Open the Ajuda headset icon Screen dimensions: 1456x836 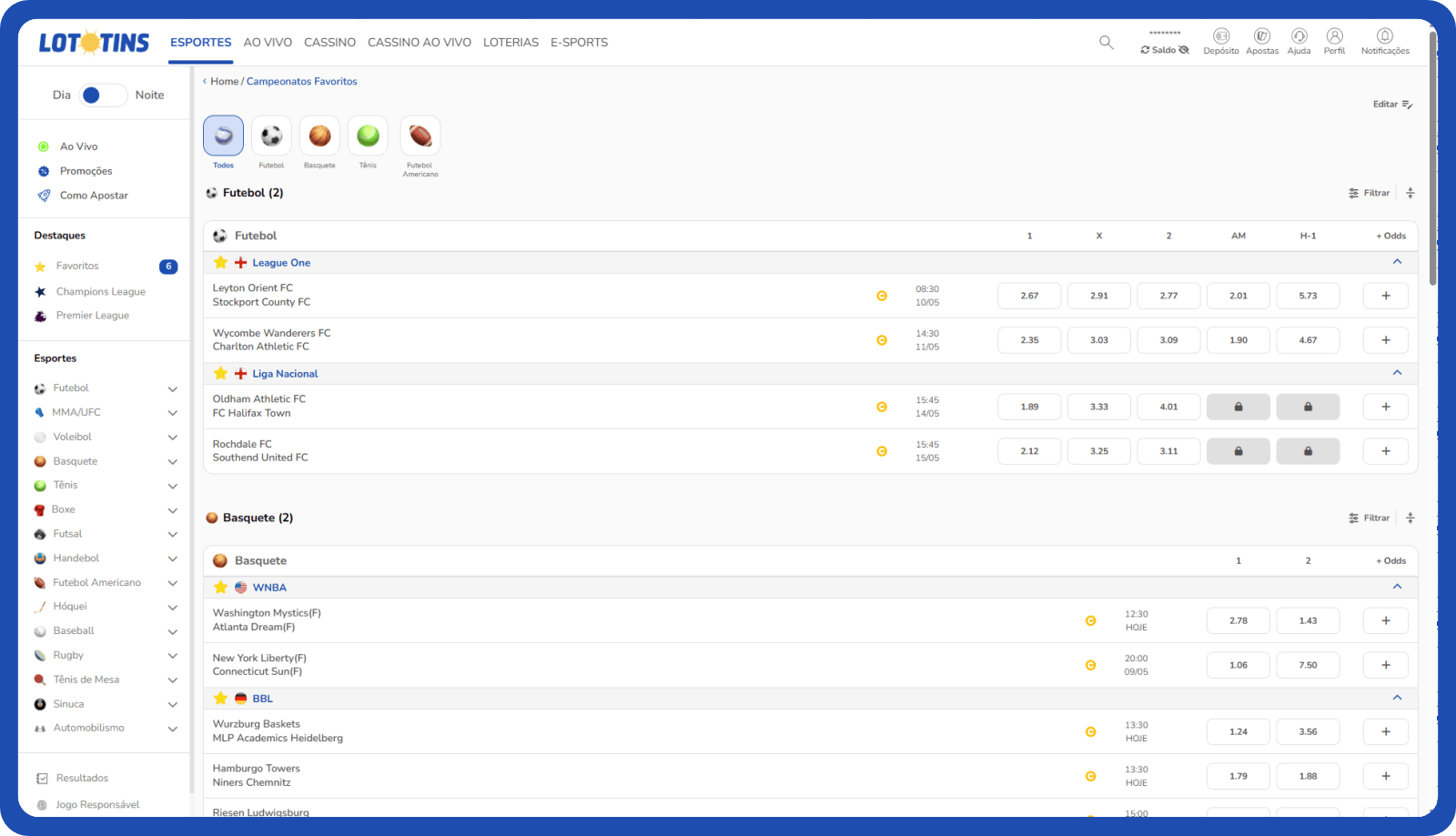(x=1299, y=36)
